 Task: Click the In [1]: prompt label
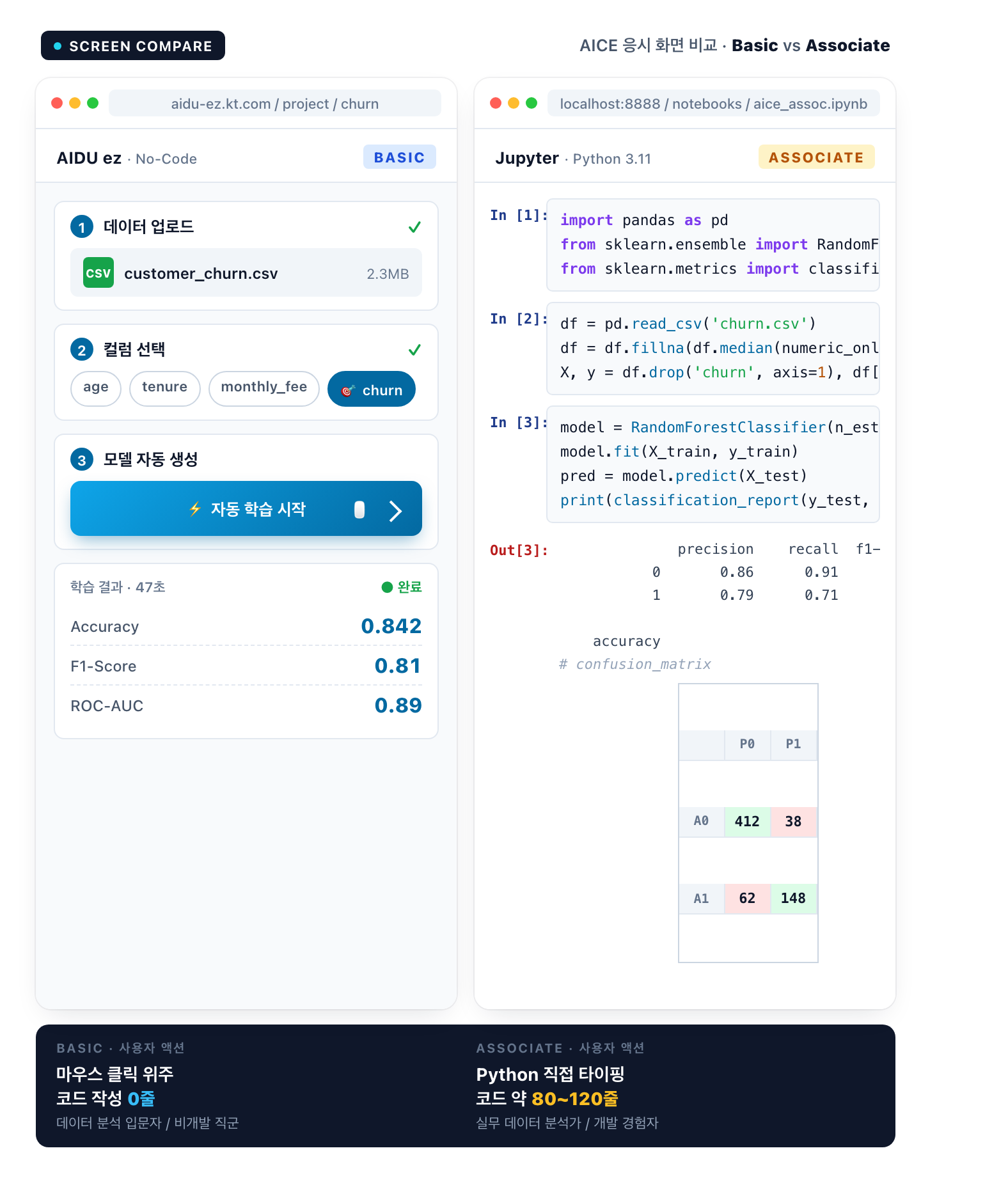point(519,216)
